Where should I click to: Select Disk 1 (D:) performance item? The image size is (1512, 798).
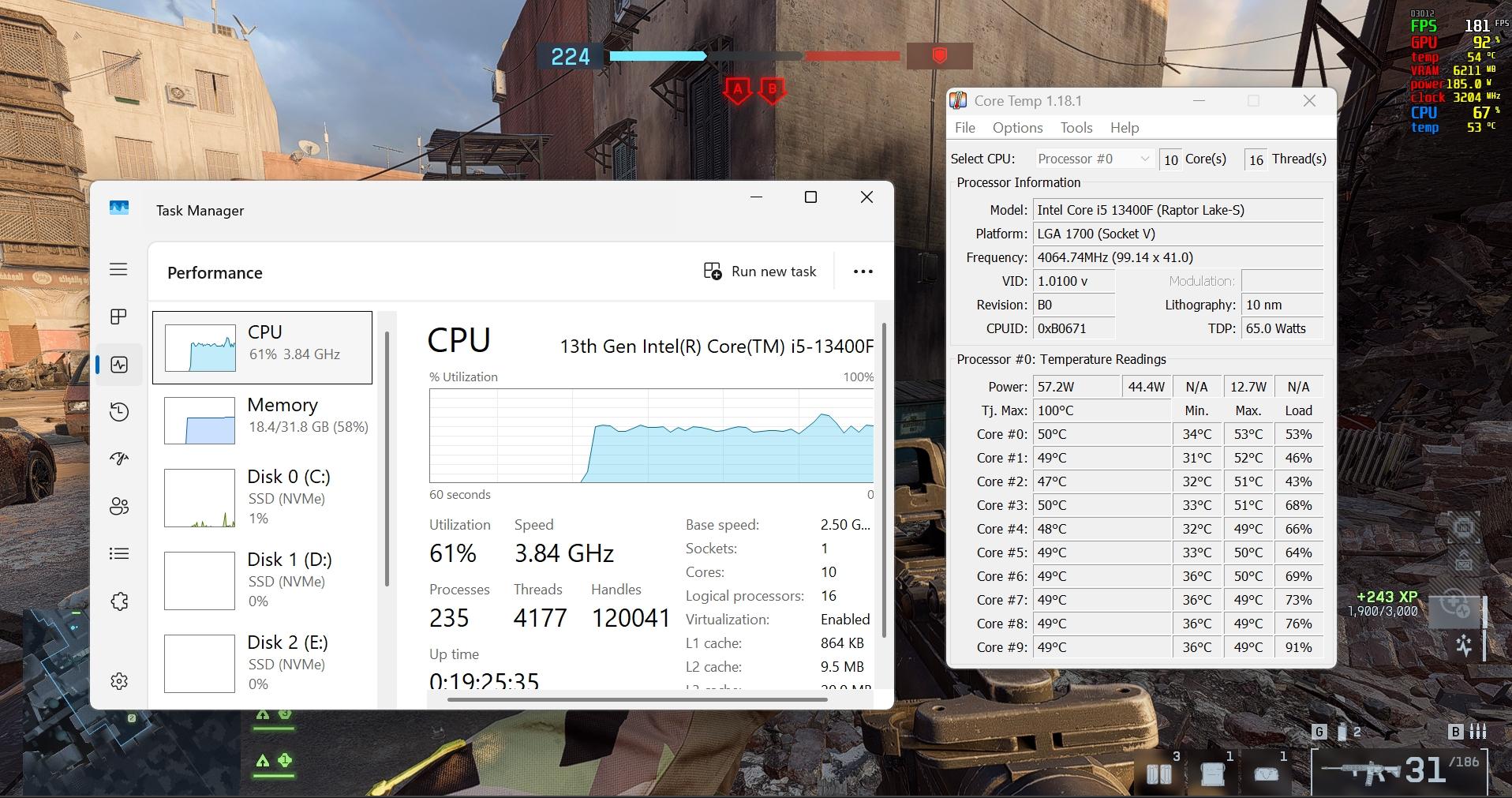point(262,580)
